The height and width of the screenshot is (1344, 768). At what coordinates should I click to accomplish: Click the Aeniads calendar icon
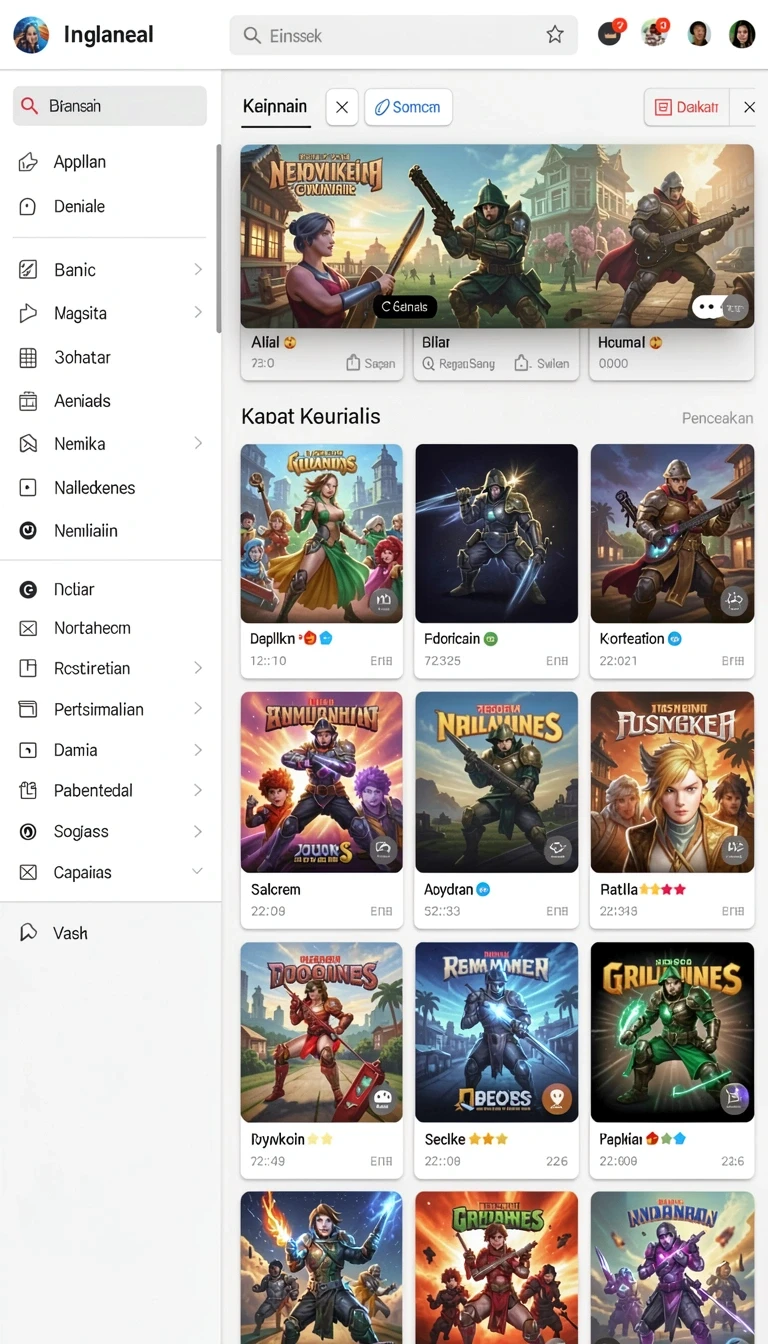[28, 401]
